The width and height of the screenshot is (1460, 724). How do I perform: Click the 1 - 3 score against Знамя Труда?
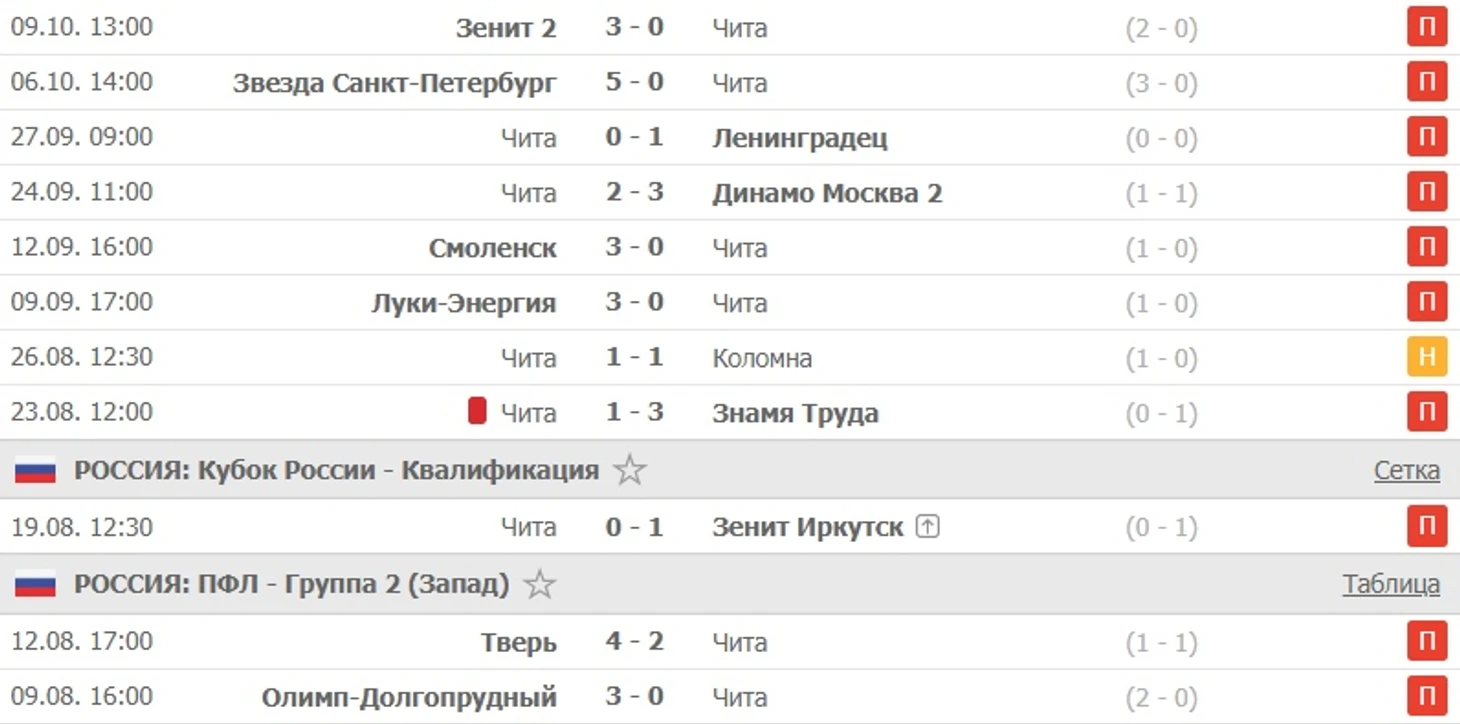634,412
